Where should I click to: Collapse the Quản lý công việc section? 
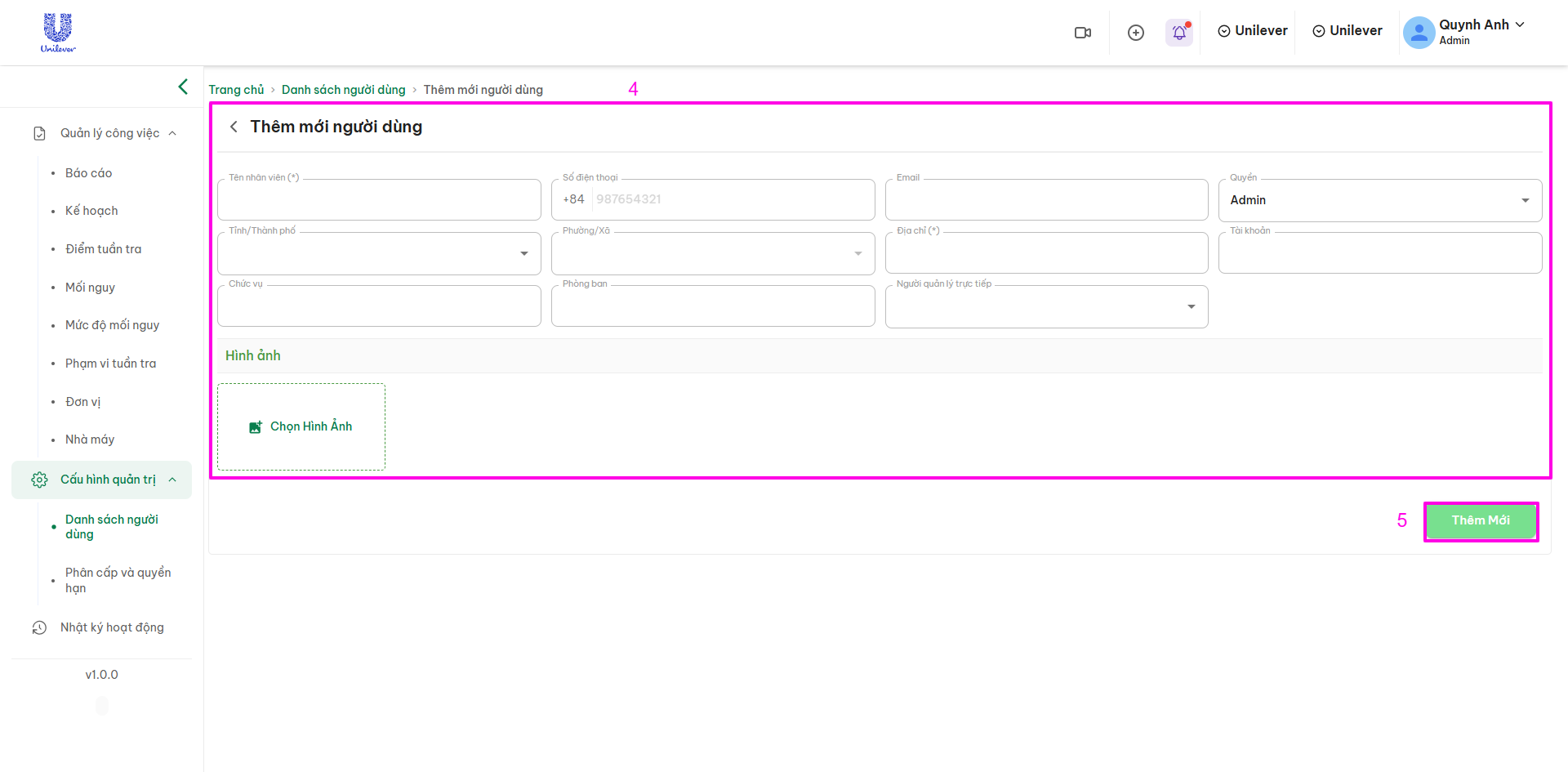[172, 133]
